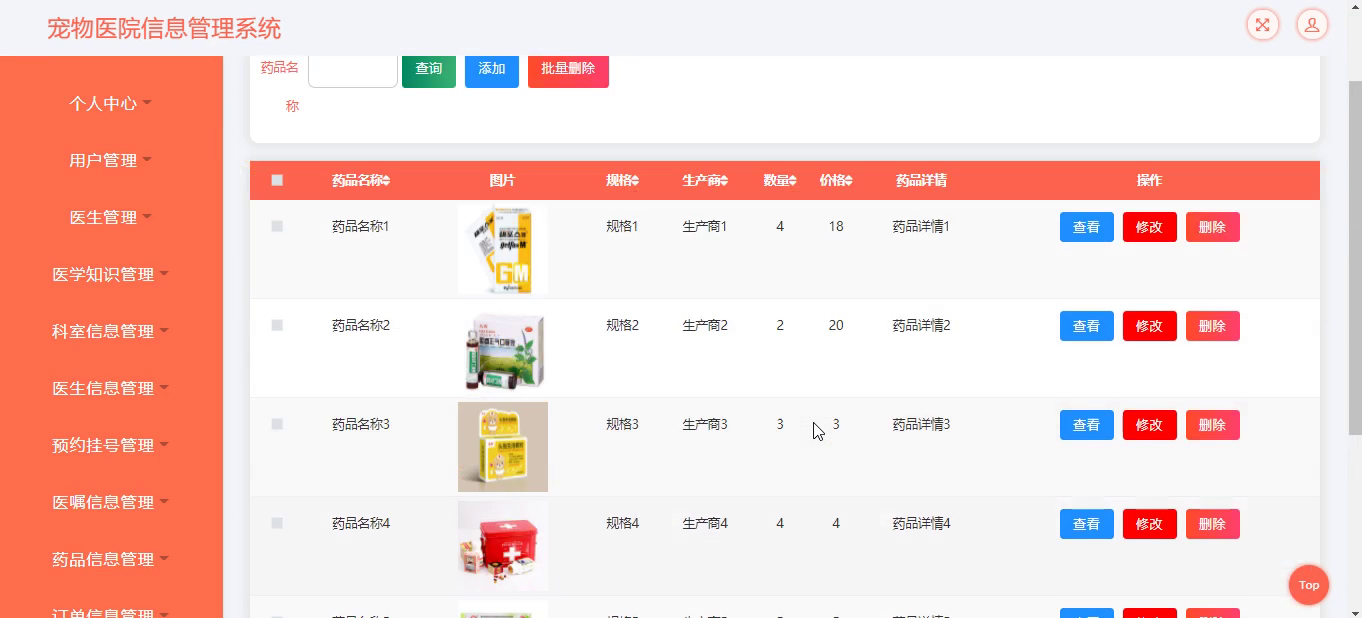Open the 药品名称2 product image

pyautogui.click(x=503, y=348)
